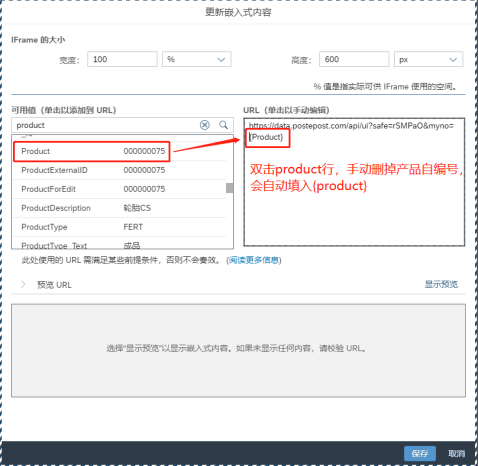This screenshot has height=466, width=478.
Task: Click the 宽度 input with 100
Action: tap(122, 59)
